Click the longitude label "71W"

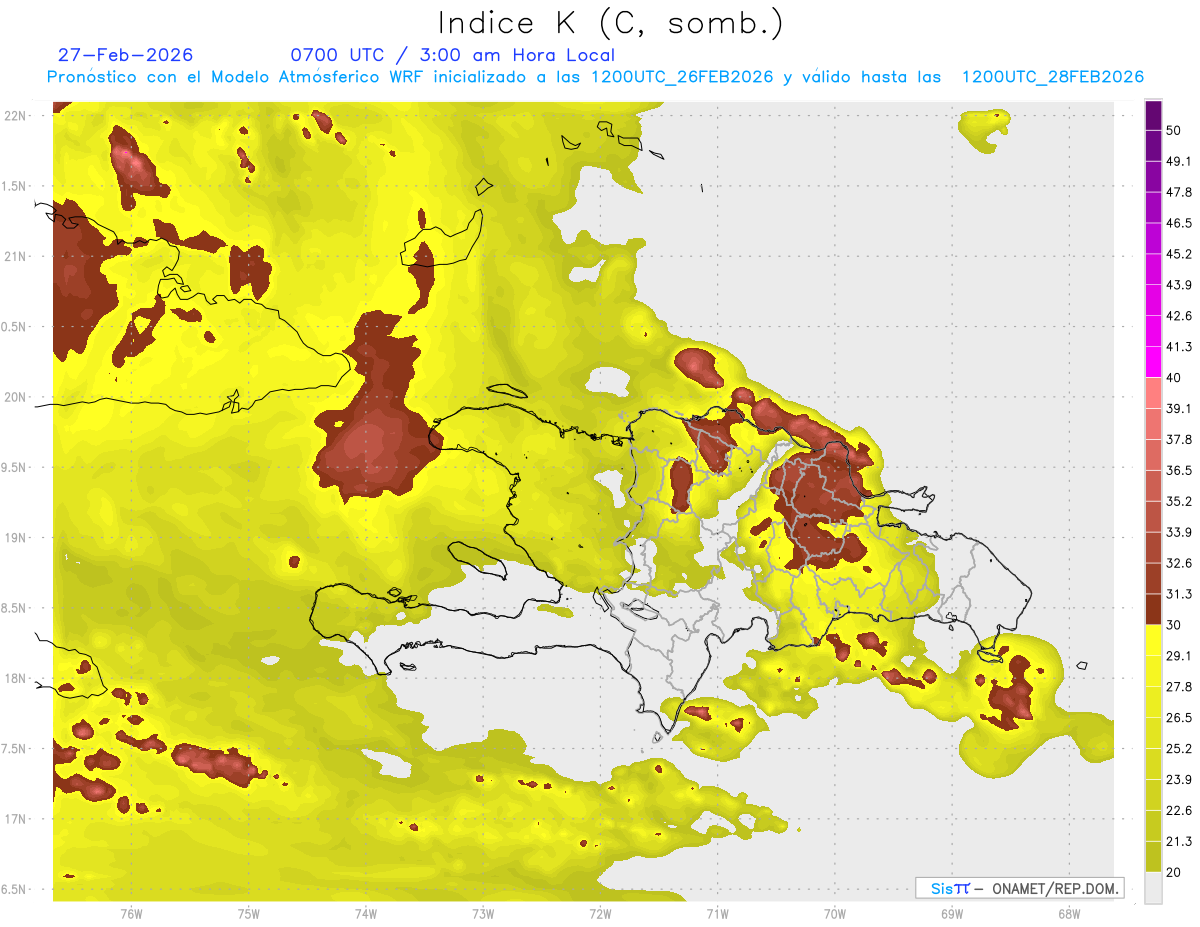tap(717, 913)
